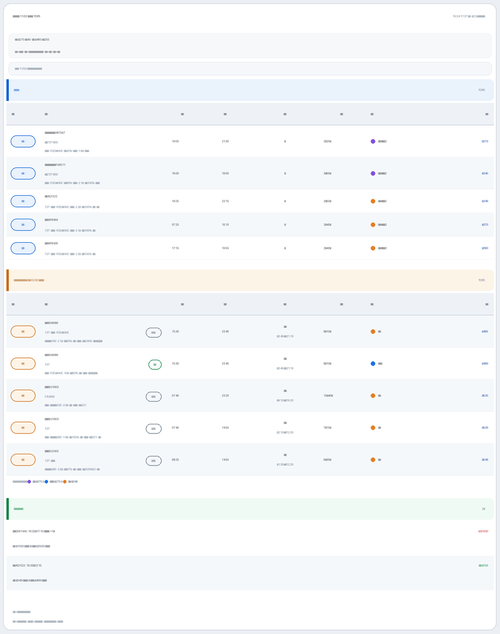Click the input bar above the blue section
Screen dimensions: 500x634
click(x=250, y=69)
